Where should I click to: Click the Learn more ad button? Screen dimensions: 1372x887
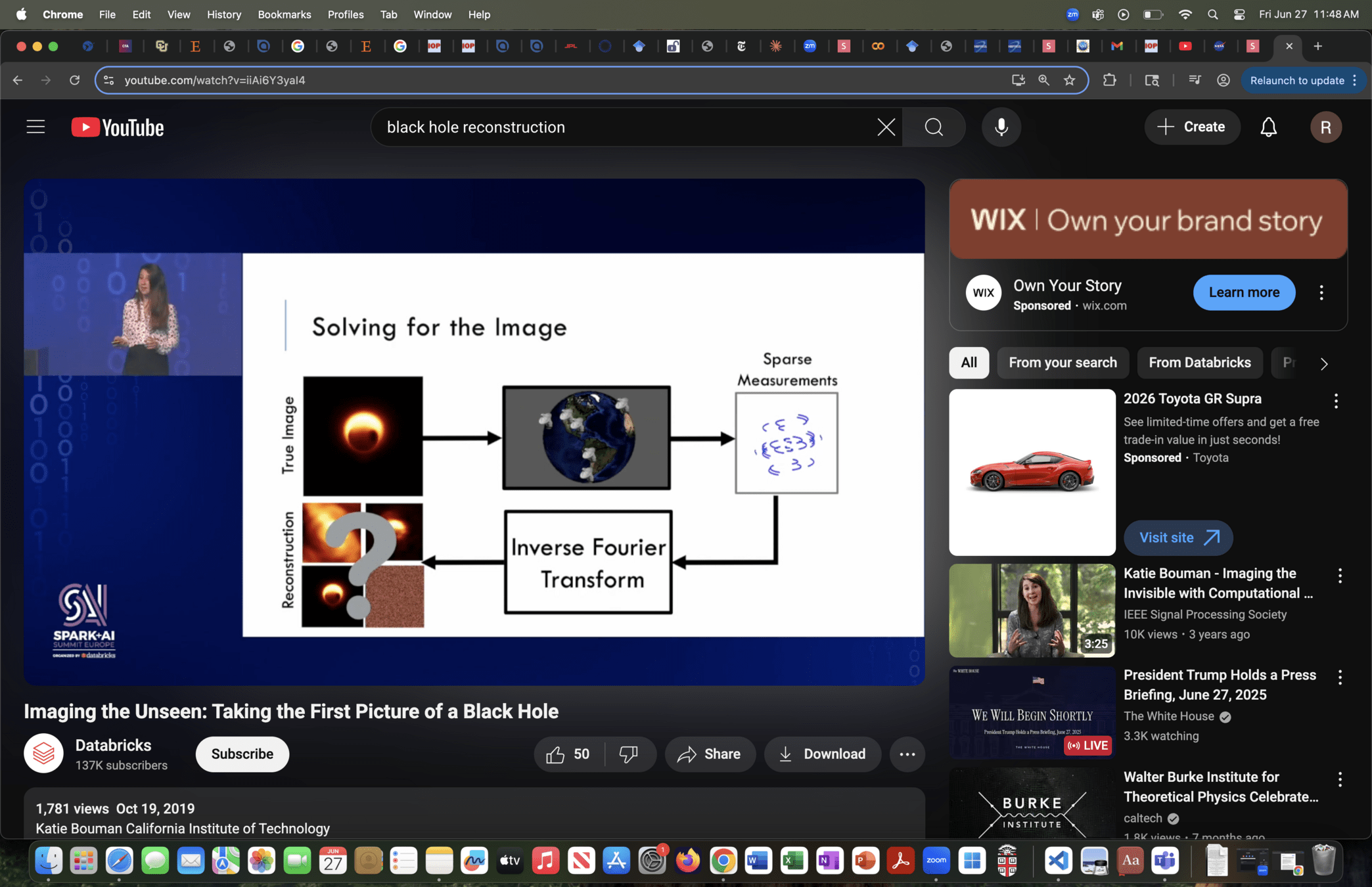[1244, 292]
